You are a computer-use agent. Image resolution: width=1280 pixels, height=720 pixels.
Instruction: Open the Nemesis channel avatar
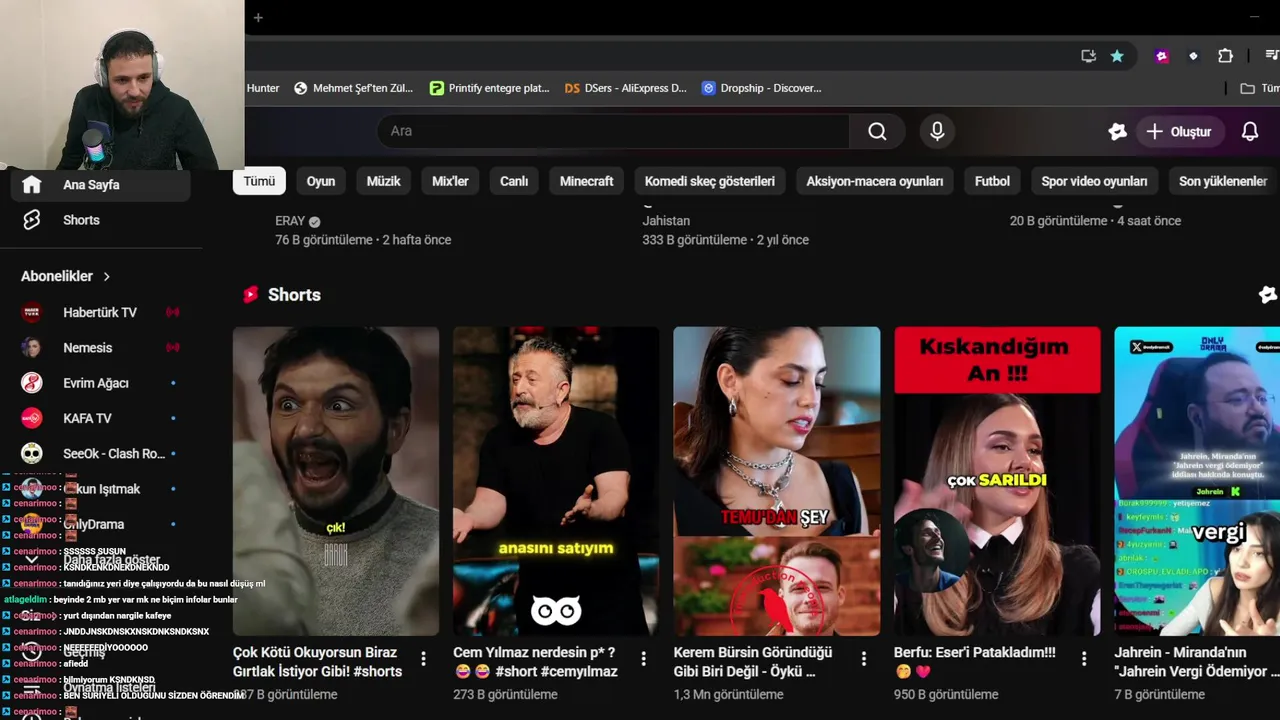32,348
